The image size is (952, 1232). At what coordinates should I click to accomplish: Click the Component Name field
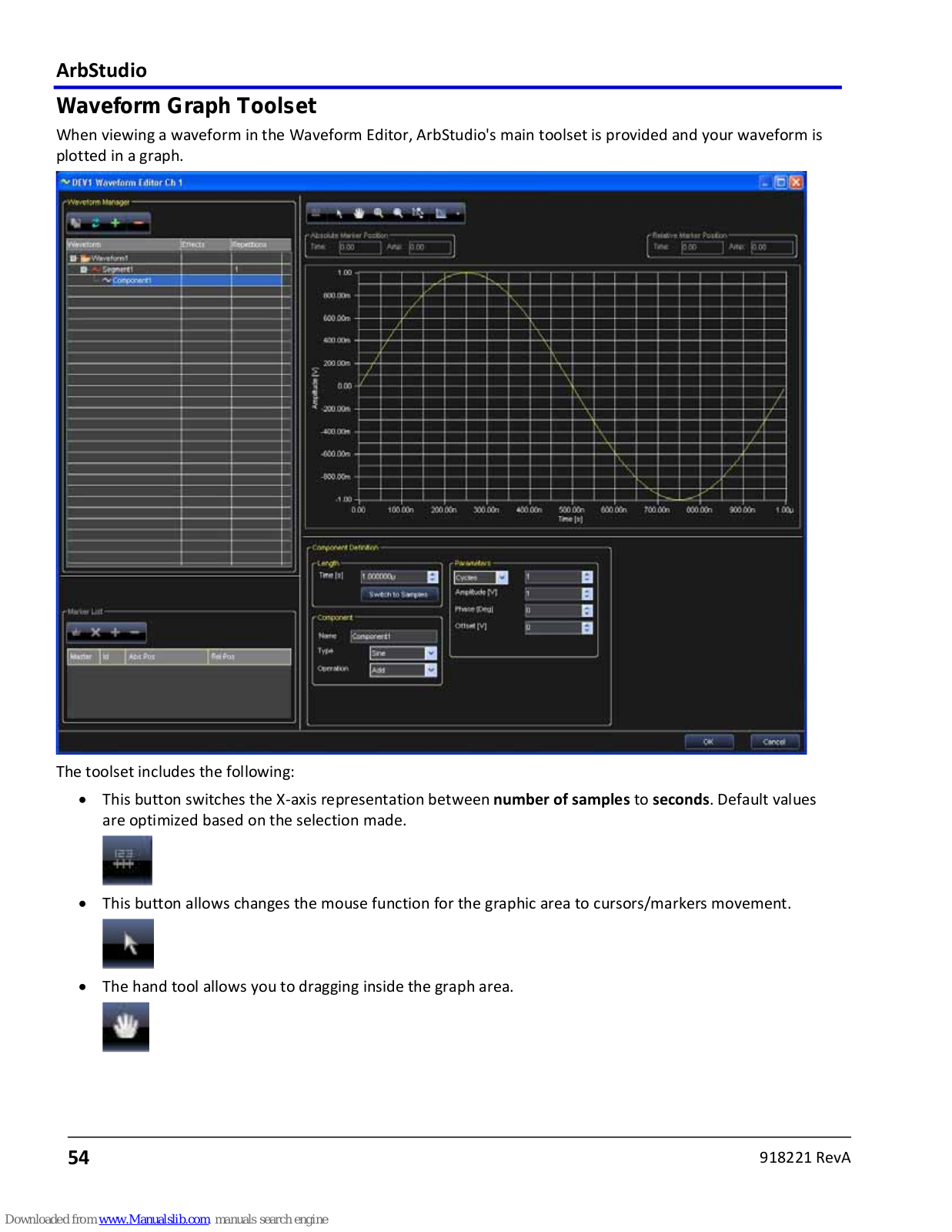(393, 637)
